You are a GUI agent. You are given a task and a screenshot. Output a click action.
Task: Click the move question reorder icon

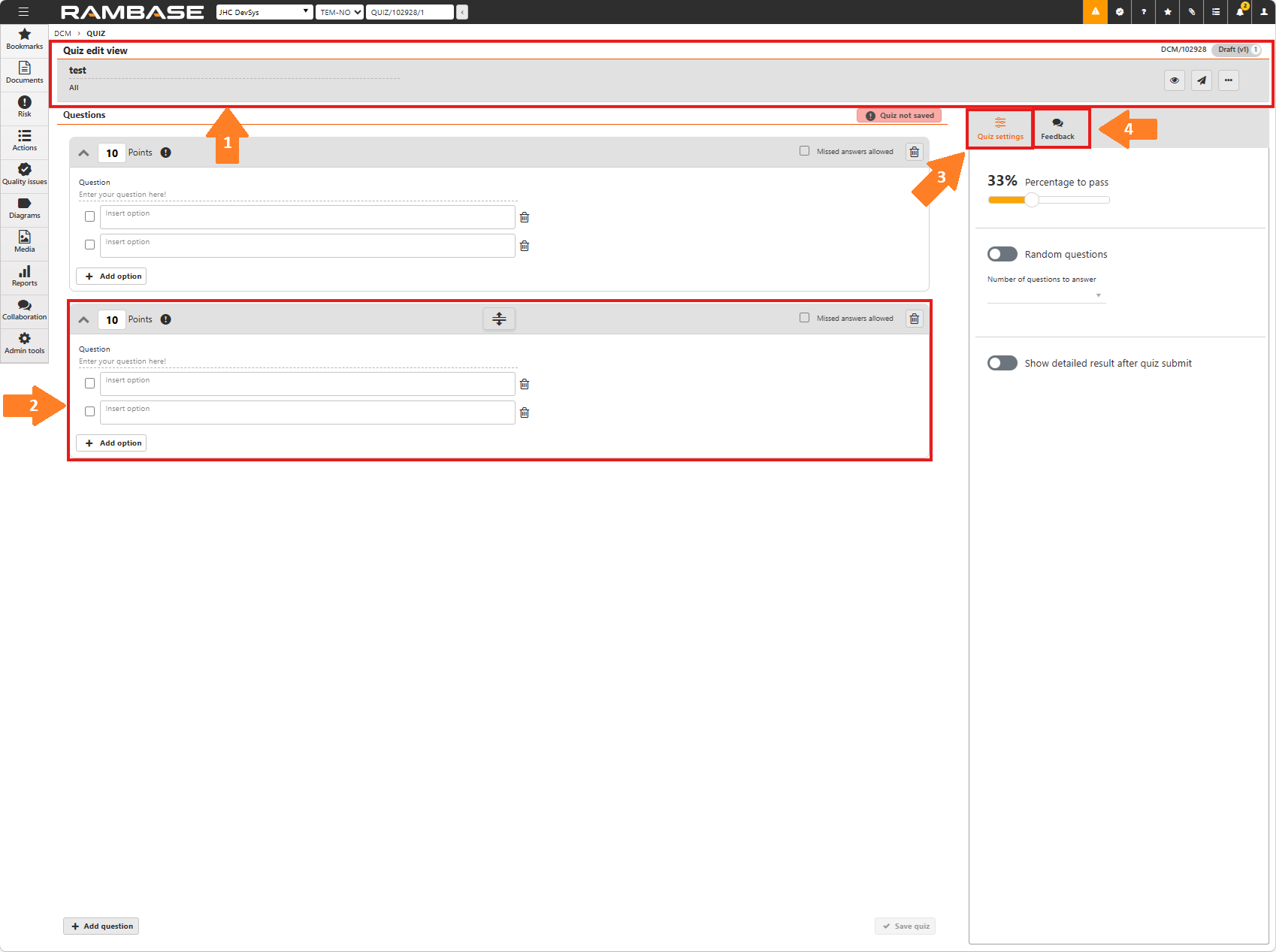(x=499, y=319)
